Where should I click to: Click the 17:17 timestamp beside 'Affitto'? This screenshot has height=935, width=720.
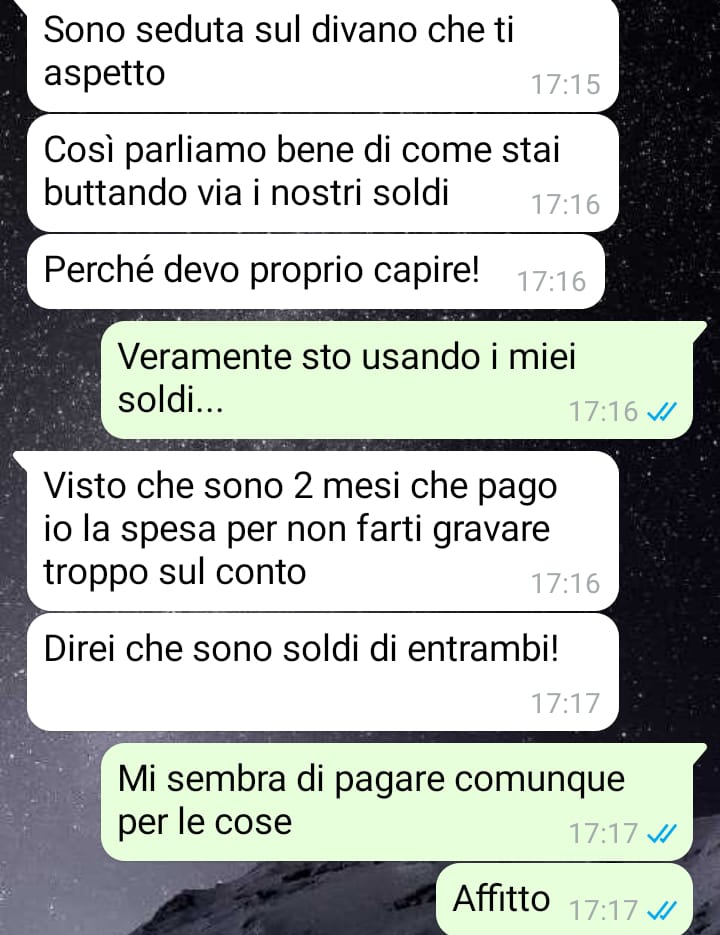[x=604, y=911]
